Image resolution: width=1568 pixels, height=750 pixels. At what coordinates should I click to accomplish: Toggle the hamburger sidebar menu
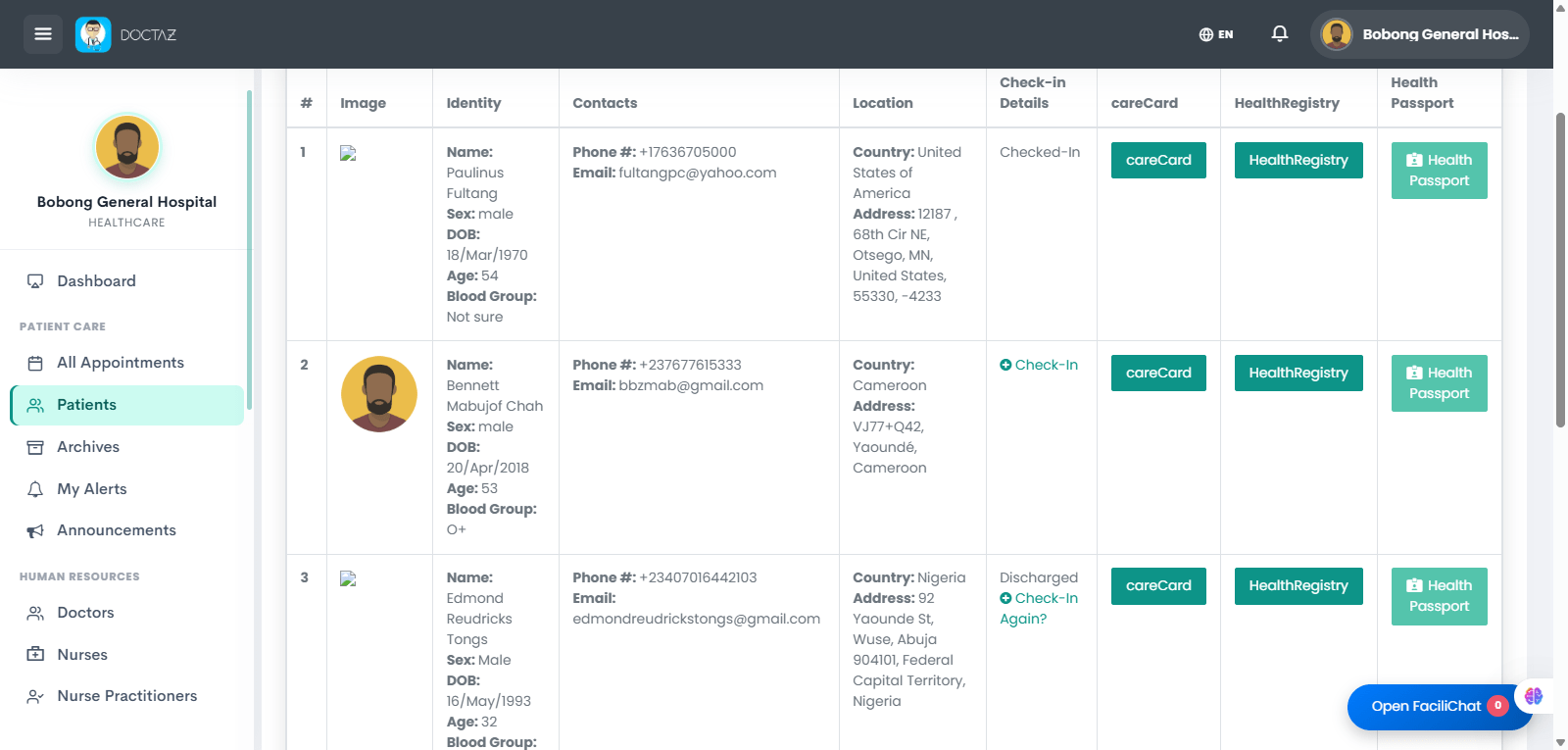(43, 34)
